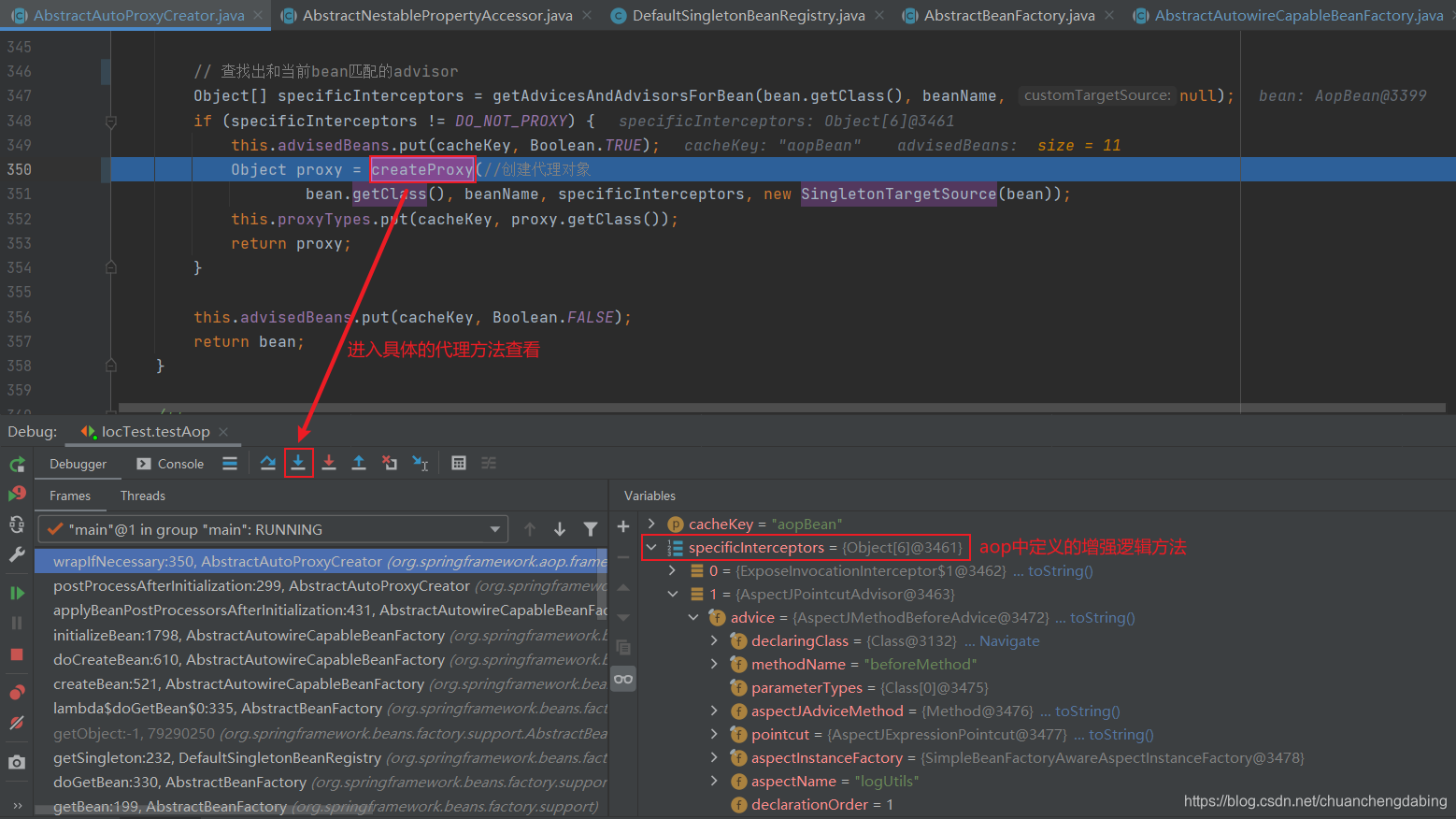
Task: Click the Run to Cursor icon
Action: tap(421, 464)
